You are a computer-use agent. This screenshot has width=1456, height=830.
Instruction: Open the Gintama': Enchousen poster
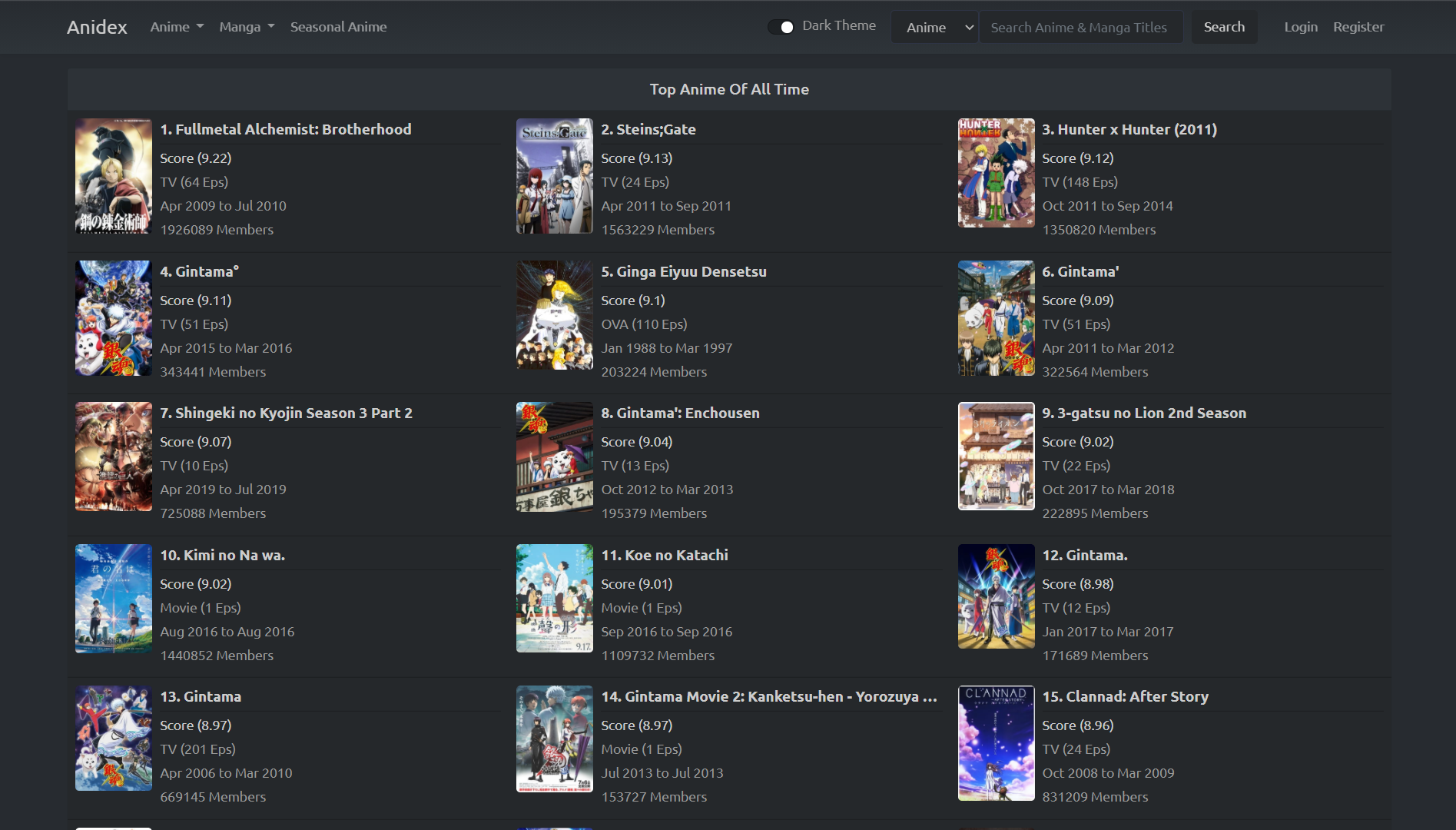(555, 457)
